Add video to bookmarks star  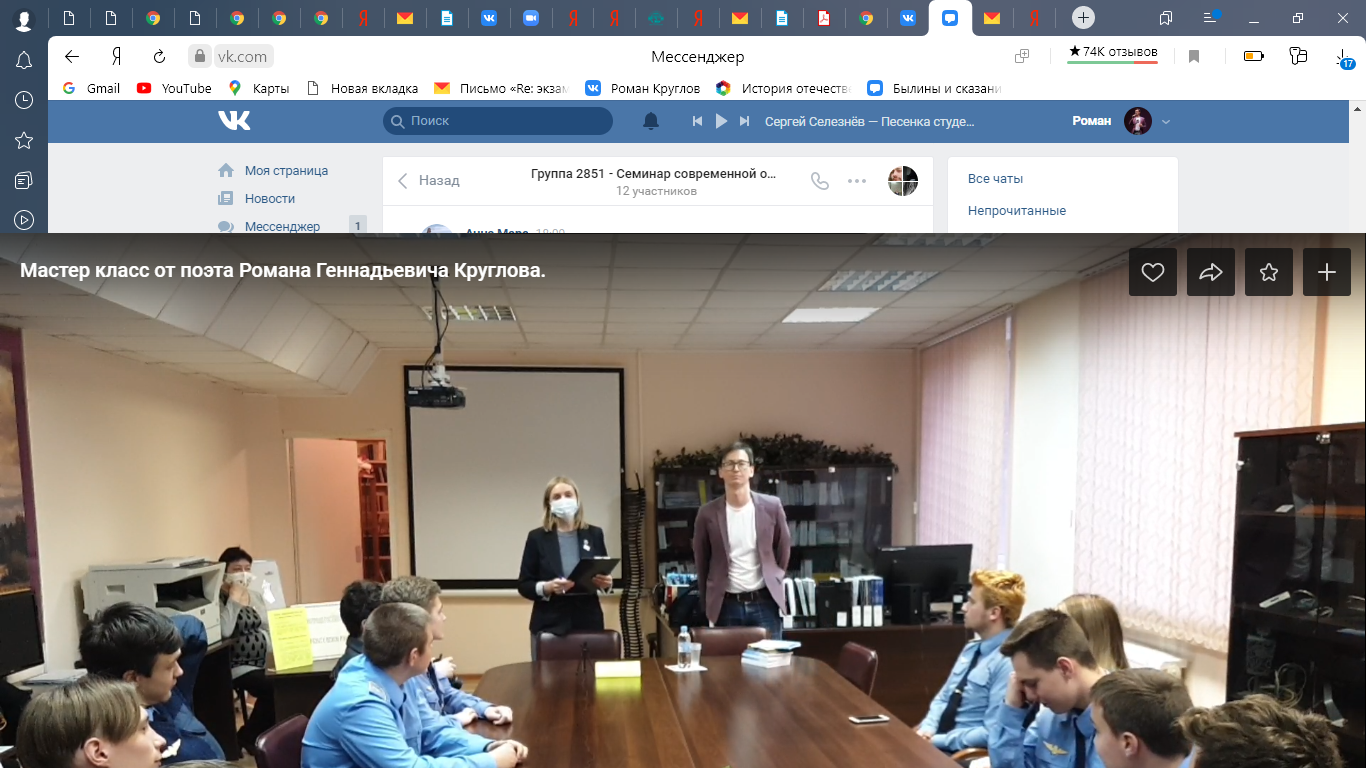(x=1269, y=272)
